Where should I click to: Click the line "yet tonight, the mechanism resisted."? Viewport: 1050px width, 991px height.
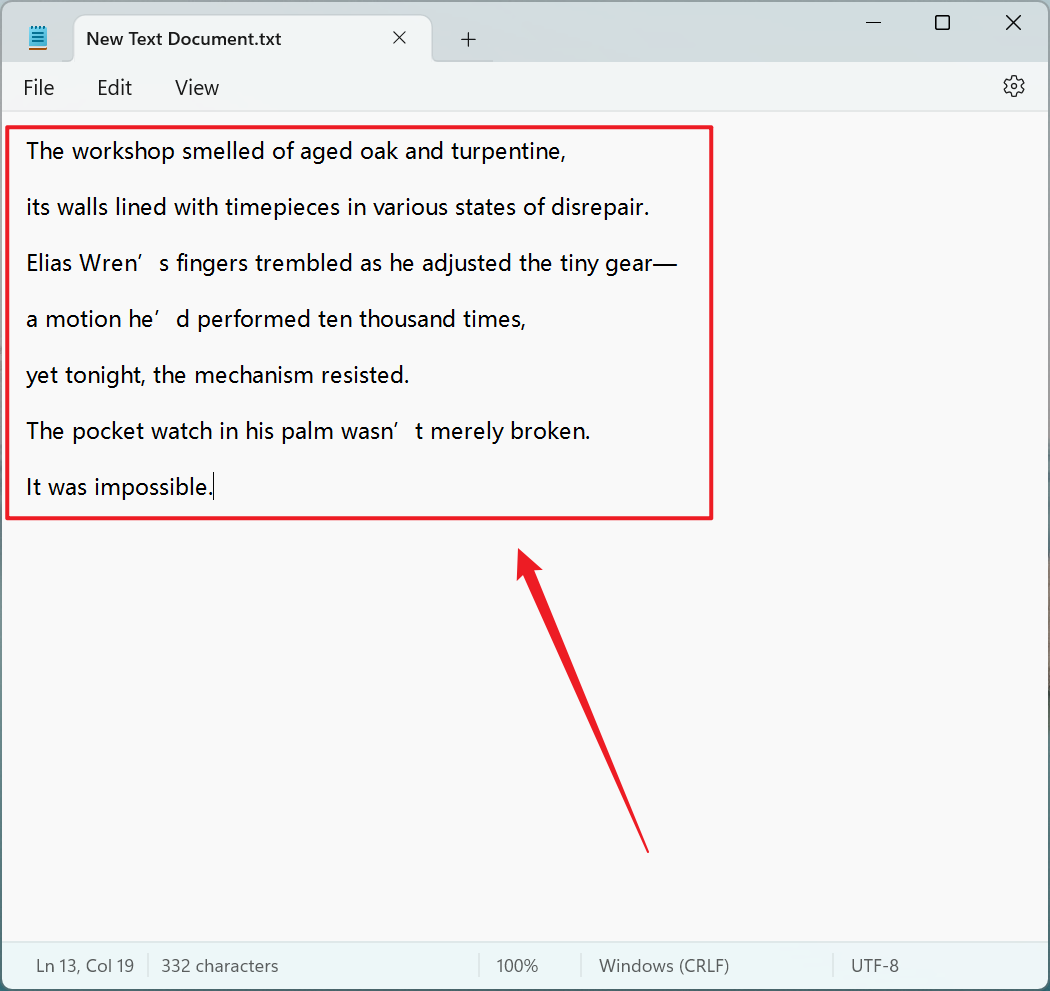(x=218, y=375)
